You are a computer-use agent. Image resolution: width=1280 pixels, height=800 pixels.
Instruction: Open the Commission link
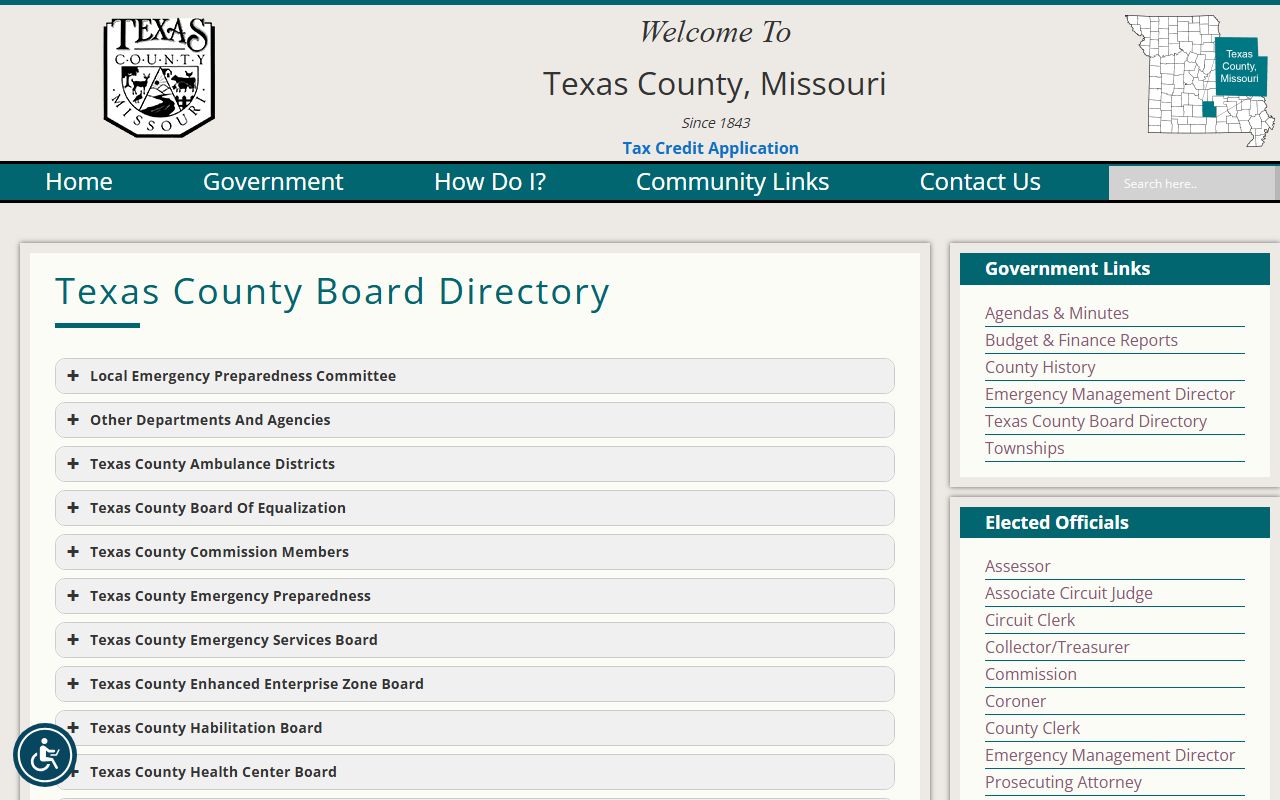tap(1031, 674)
